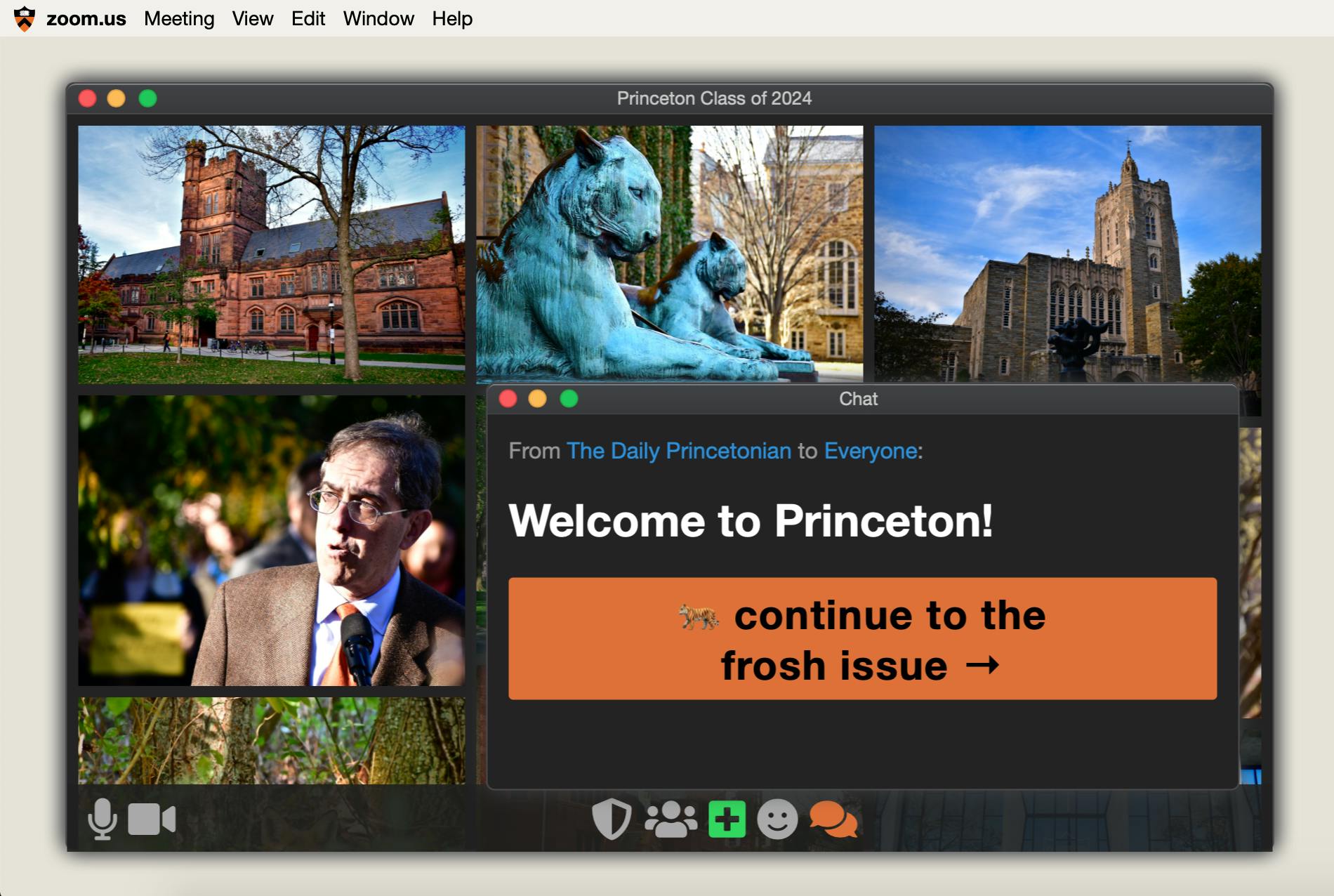Screen dimensions: 1334x896
Task: Open the Security options shield icon
Action: [610, 819]
